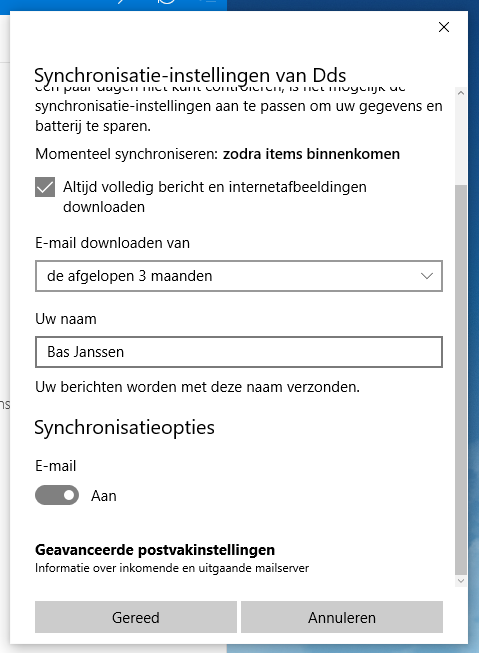
Task: Click 'Informatie over inkomende en uitgaande mailserver'
Action: point(172,568)
